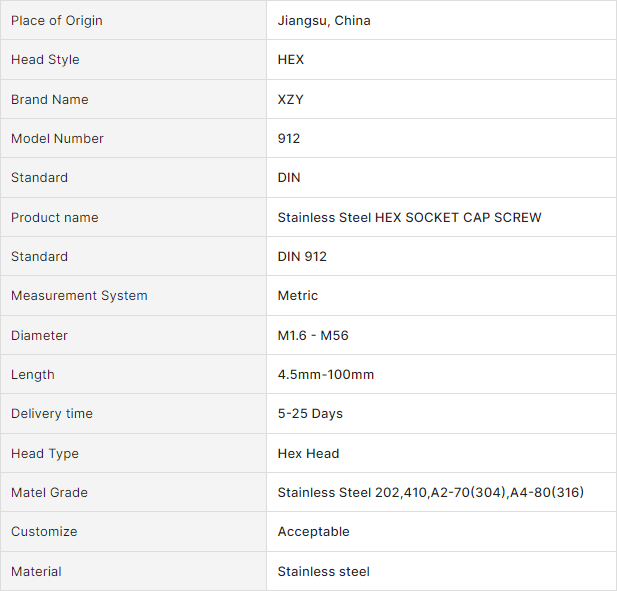Screen dimensions: 617x591
Task: Click the "M1.6 - M56" diameter value
Action: 313,336
